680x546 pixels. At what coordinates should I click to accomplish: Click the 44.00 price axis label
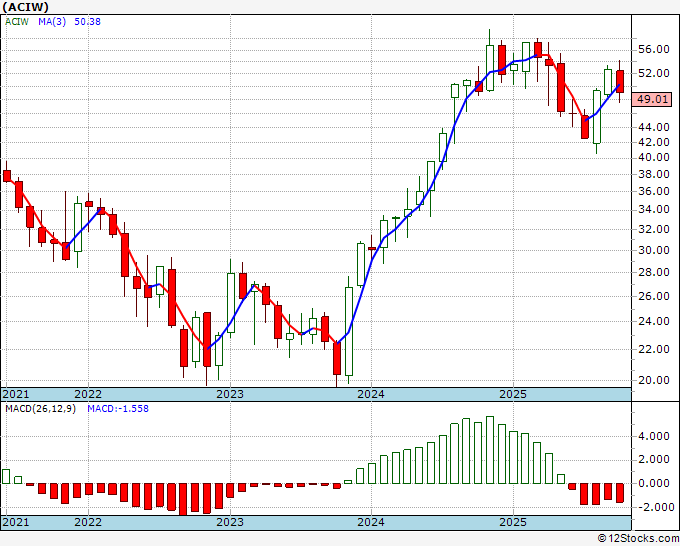point(654,128)
